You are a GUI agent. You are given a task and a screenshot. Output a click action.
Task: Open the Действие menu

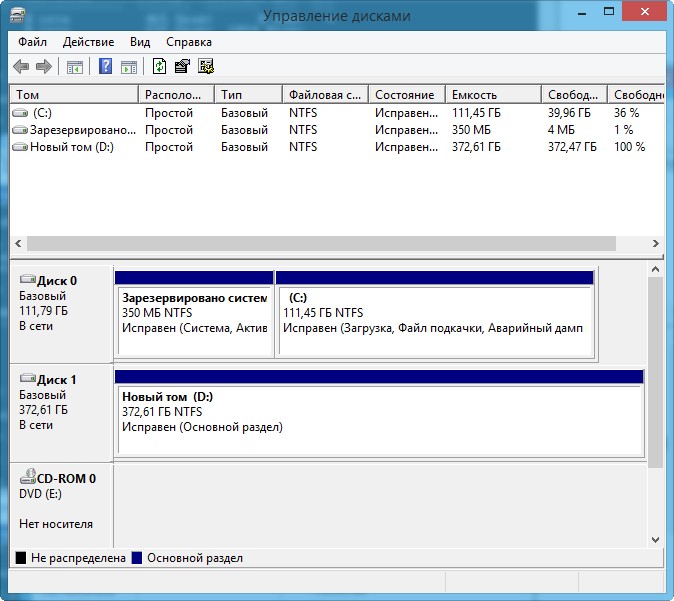88,42
